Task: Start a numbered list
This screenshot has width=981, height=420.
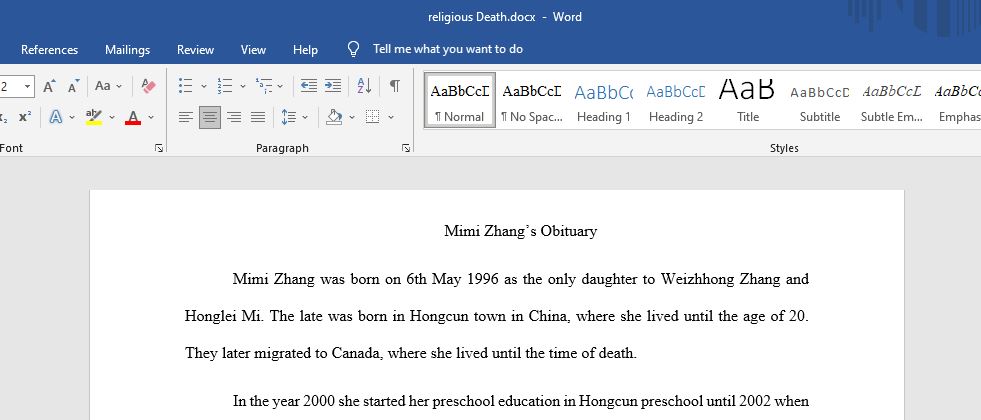Action: point(225,86)
